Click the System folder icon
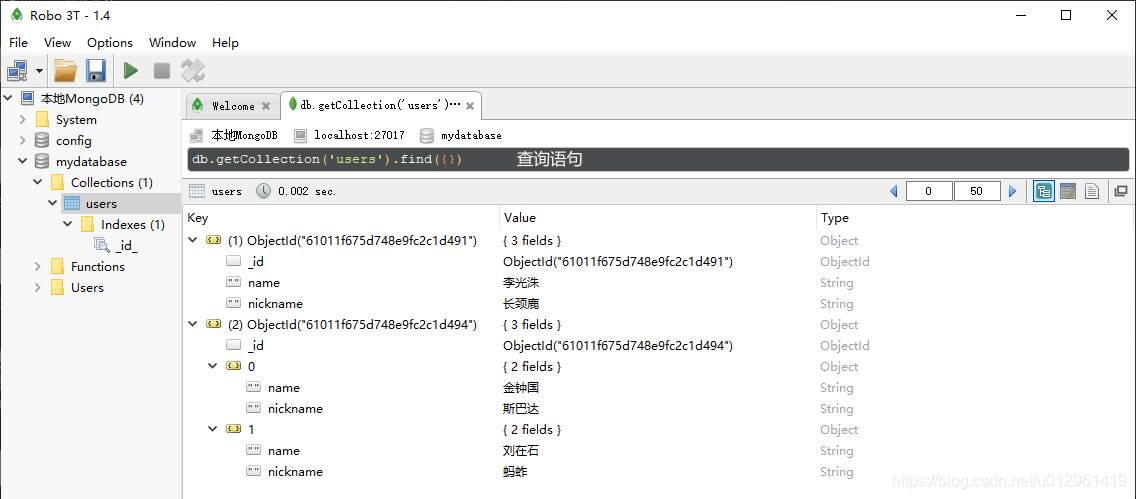This screenshot has height=499, width=1136. [x=42, y=119]
